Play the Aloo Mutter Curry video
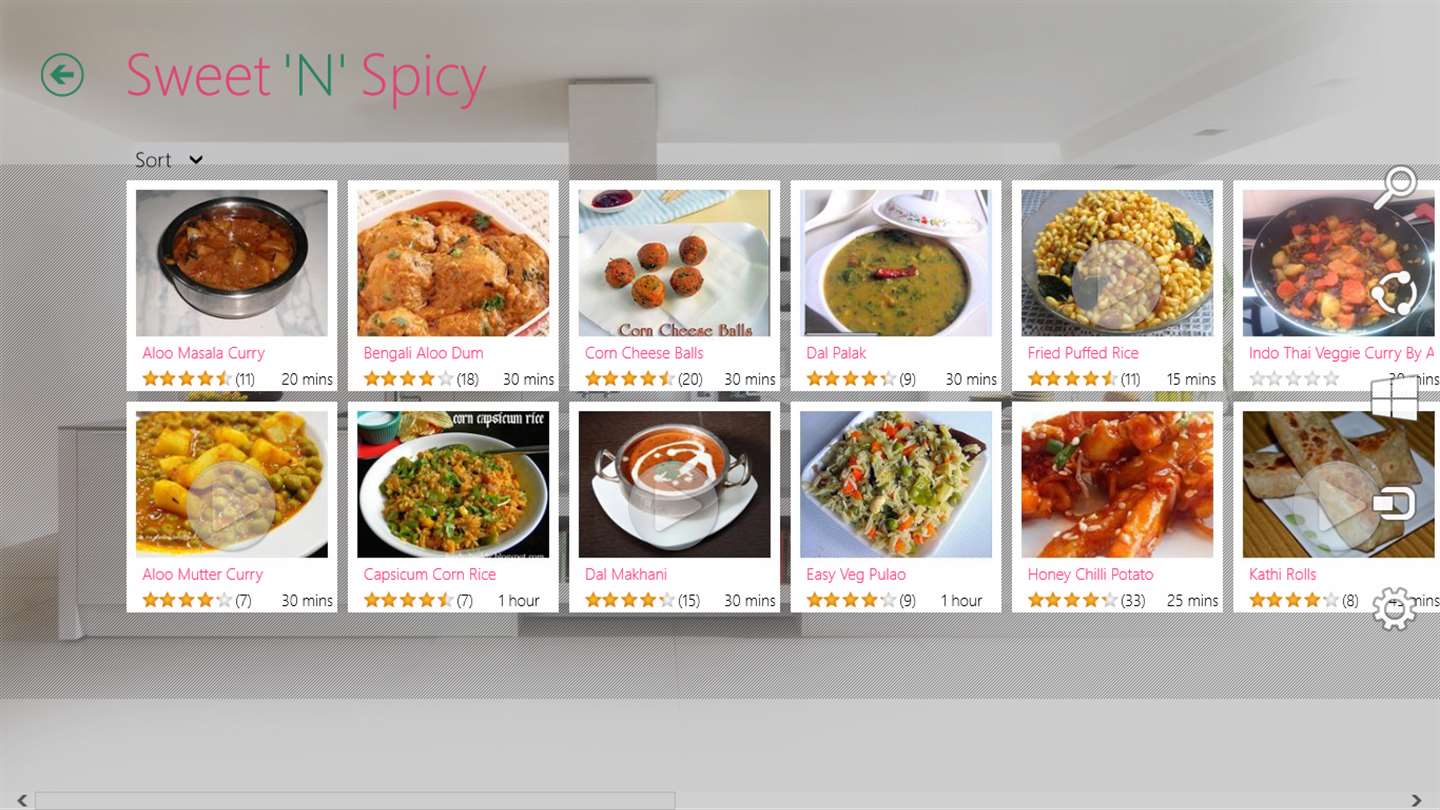 click(x=231, y=505)
